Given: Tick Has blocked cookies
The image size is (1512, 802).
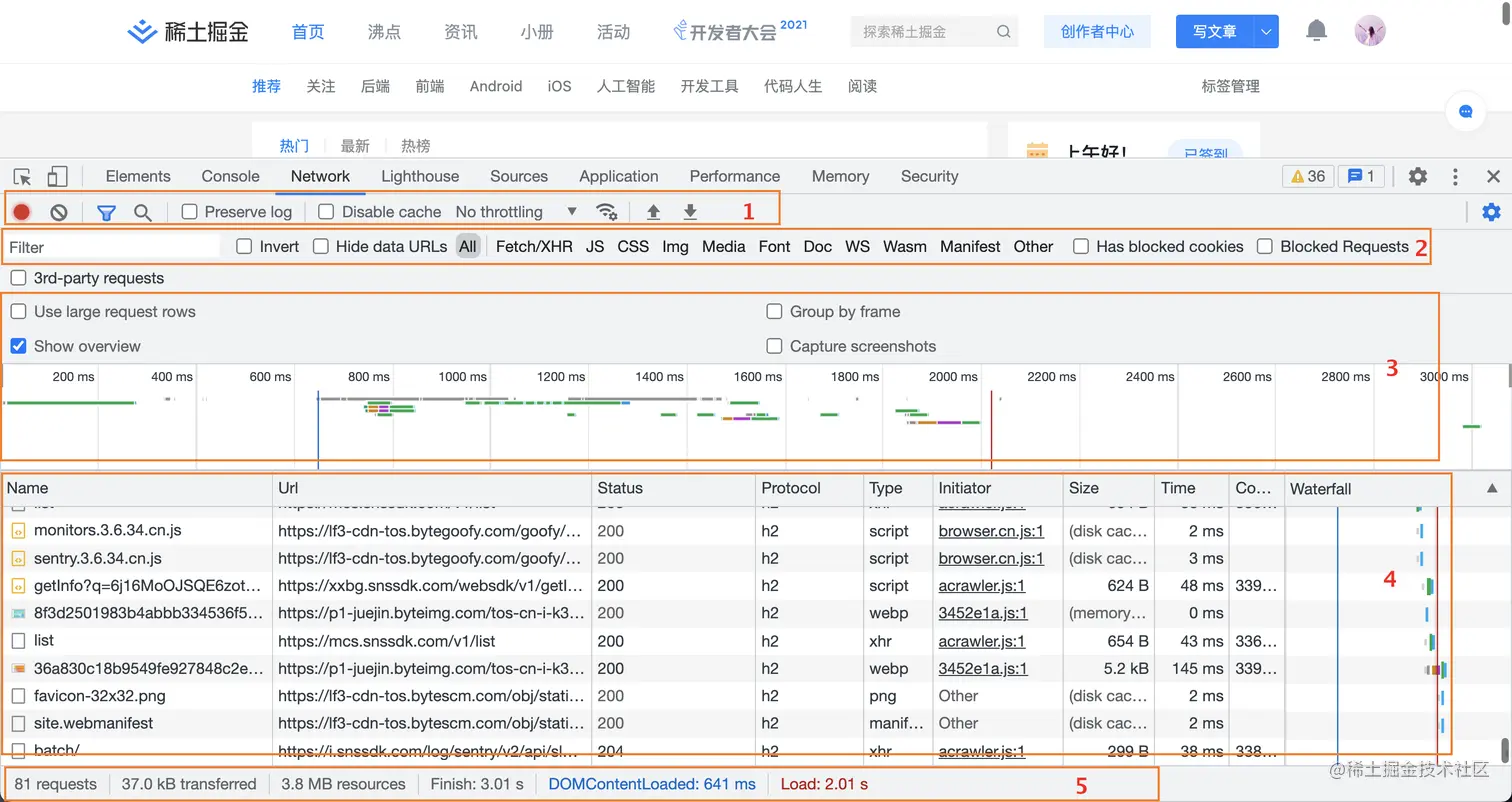Looking at the screenshot, I should pyautogui.click(x=1081, y=246).
